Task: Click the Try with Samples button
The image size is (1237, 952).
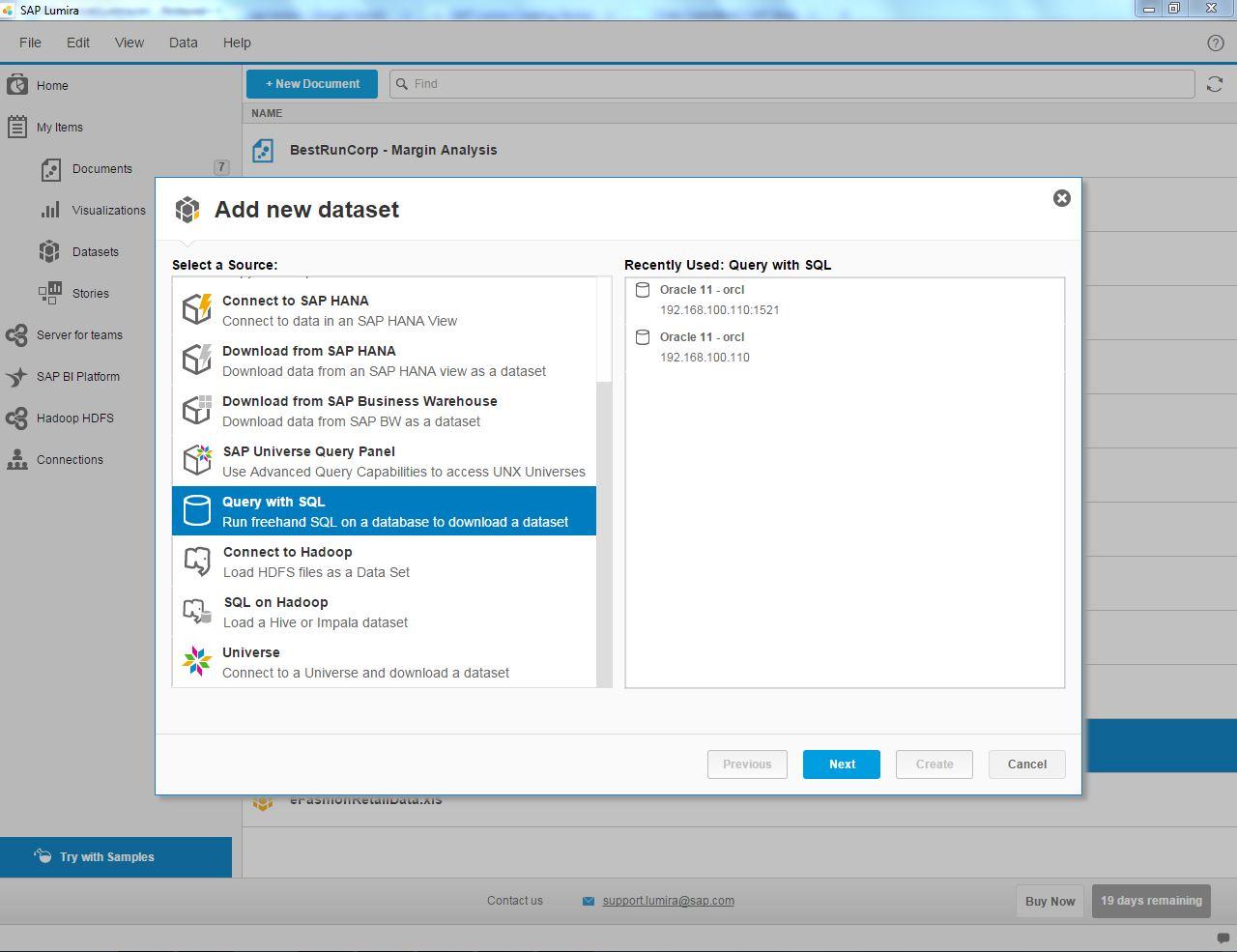Action: 116,857
